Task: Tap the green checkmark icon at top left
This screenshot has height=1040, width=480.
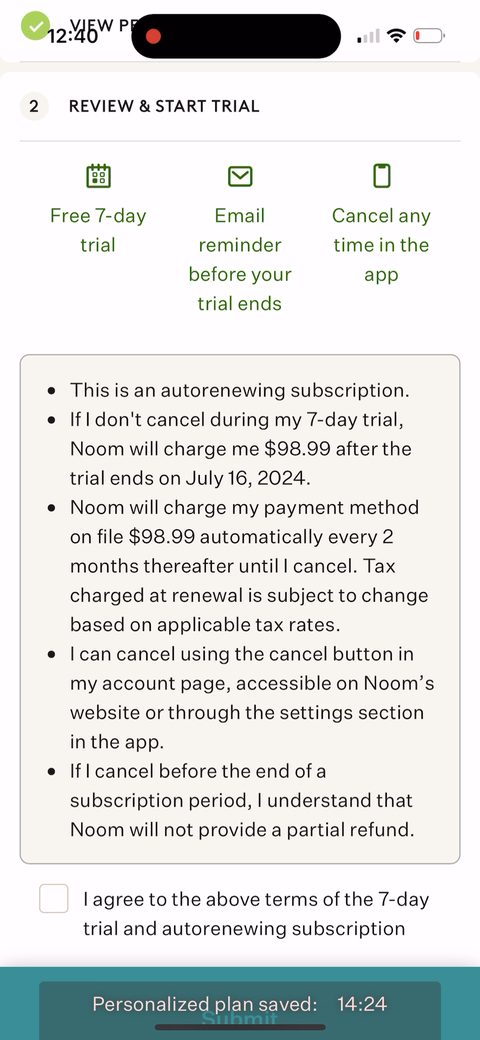Action: point(34,25)
